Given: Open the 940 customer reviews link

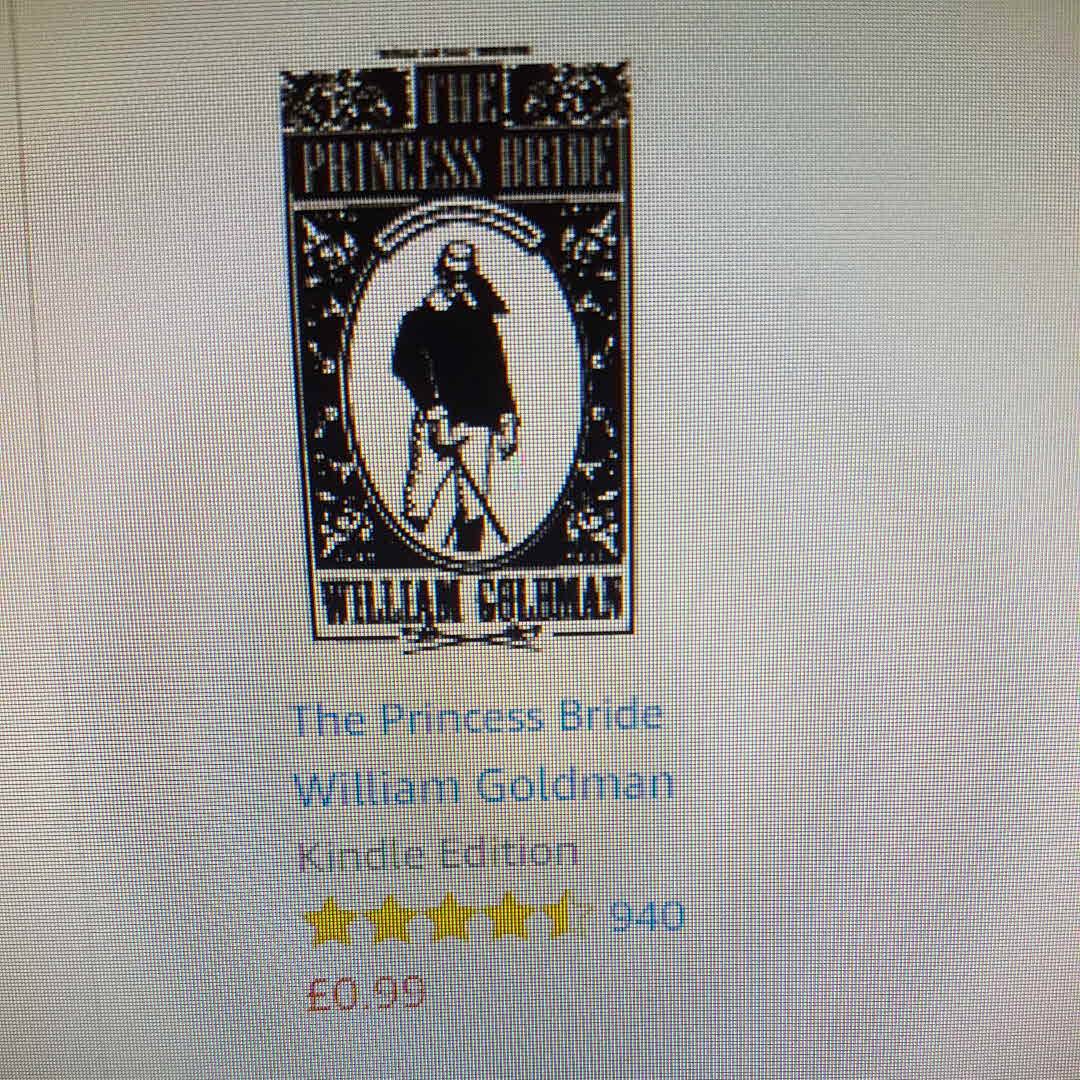Looking at the screenshot, I should 647,916.
